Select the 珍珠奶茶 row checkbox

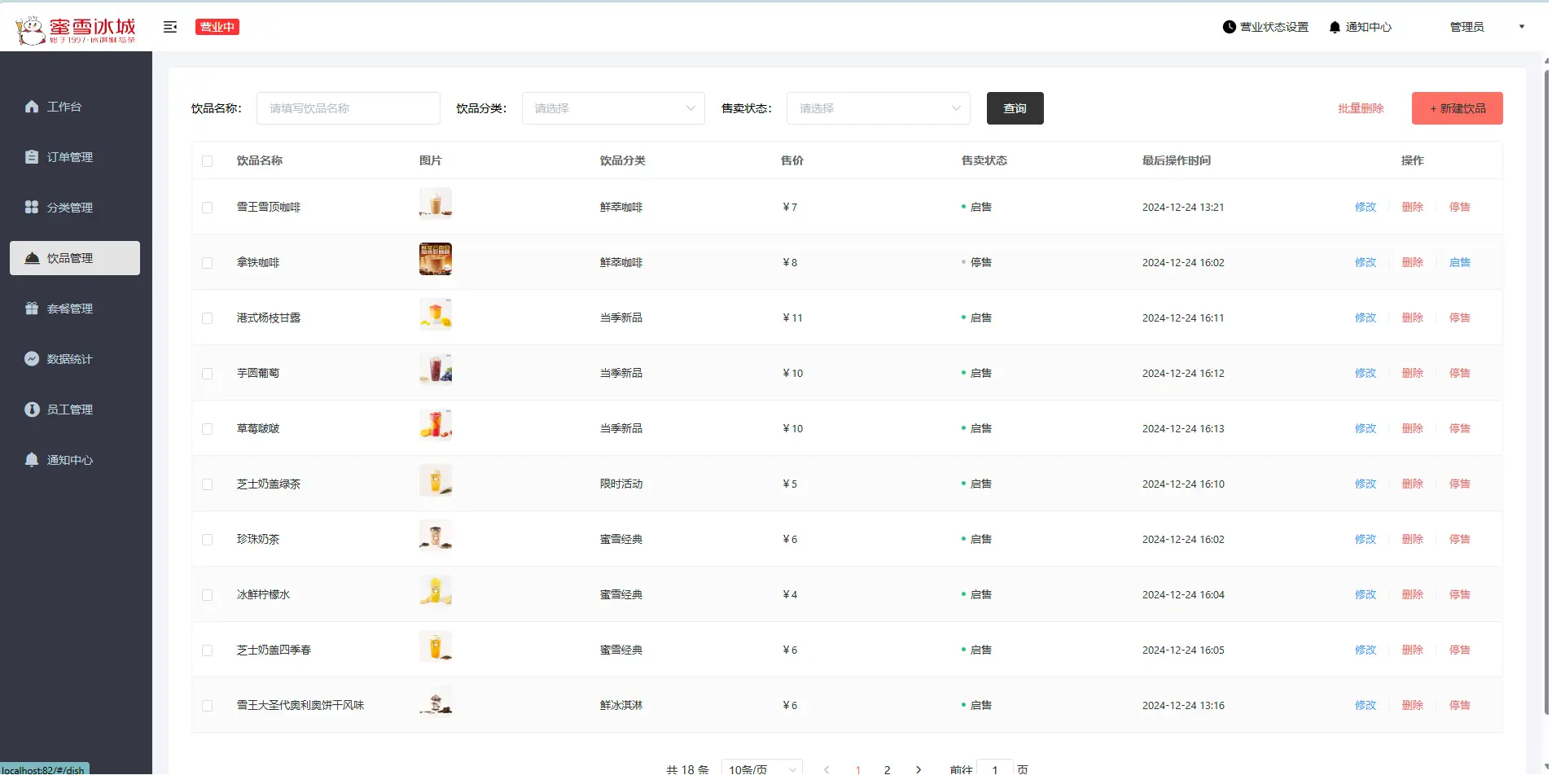[208, 540]
